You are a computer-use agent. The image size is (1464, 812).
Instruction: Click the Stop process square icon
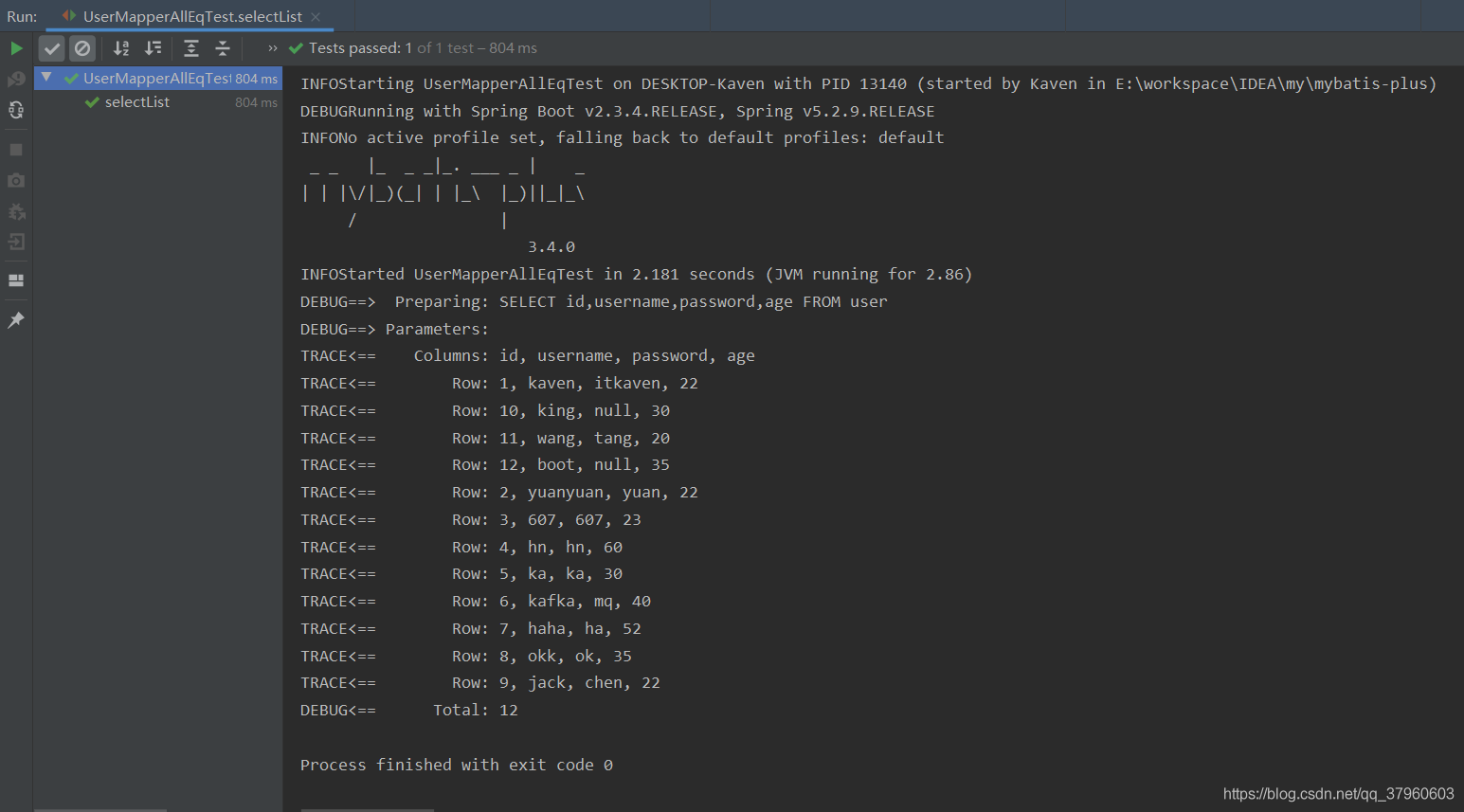[16, 150]
